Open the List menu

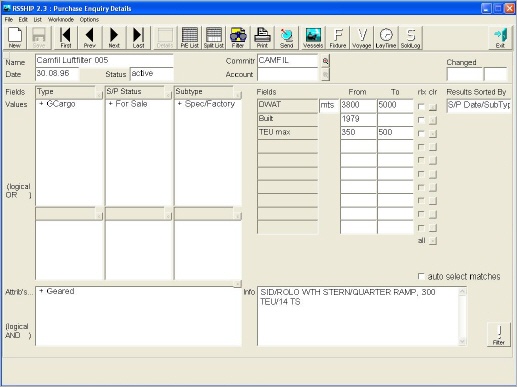(37, 19)
